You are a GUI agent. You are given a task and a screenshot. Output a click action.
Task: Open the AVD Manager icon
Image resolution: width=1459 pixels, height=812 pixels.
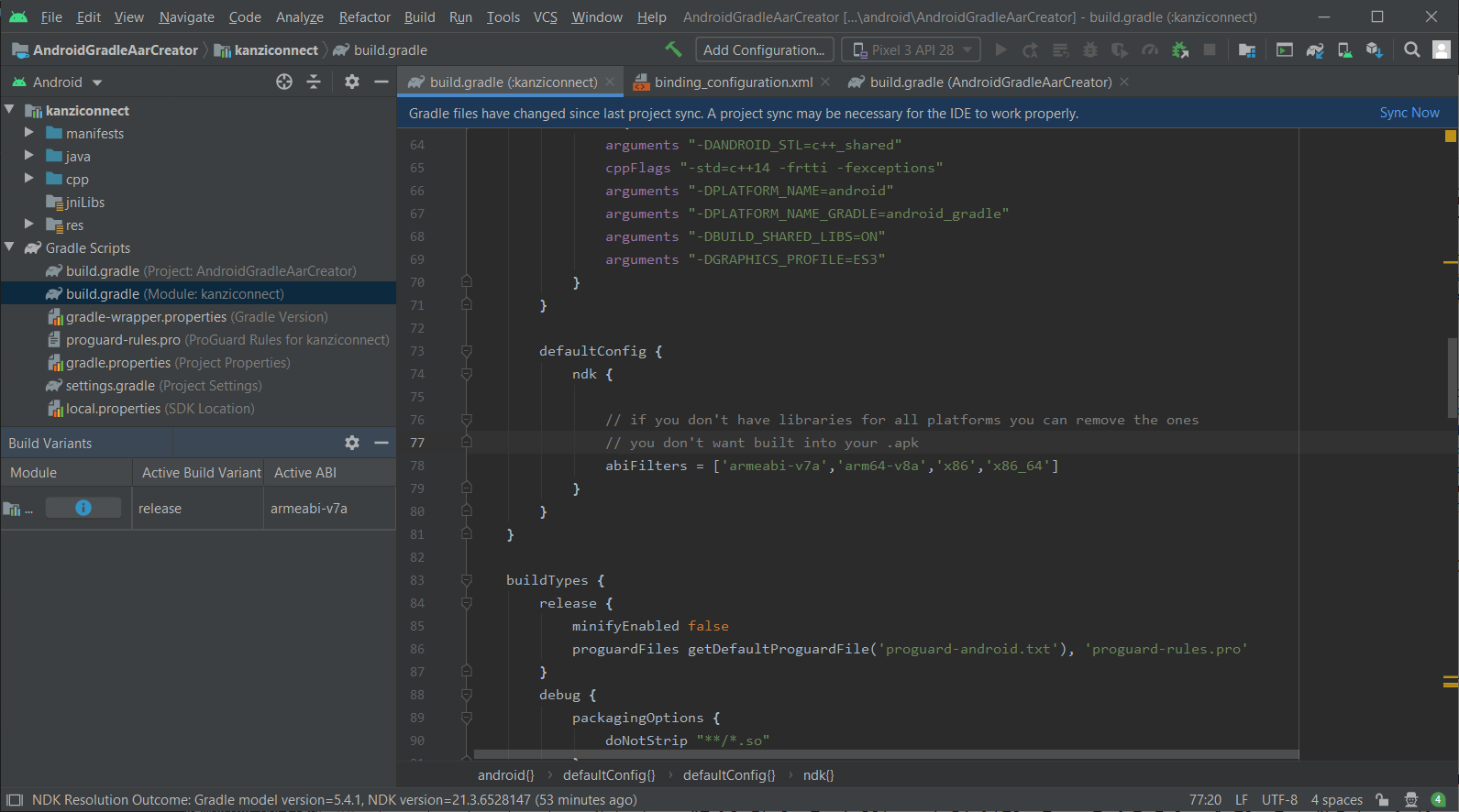1344,49
